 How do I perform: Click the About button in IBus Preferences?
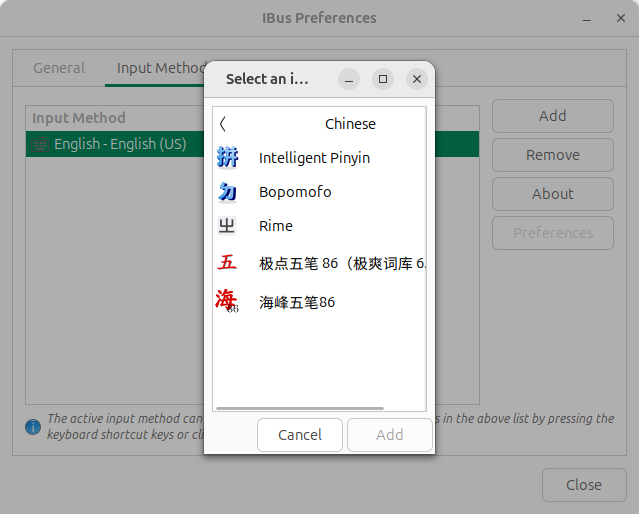click(553, 194)
